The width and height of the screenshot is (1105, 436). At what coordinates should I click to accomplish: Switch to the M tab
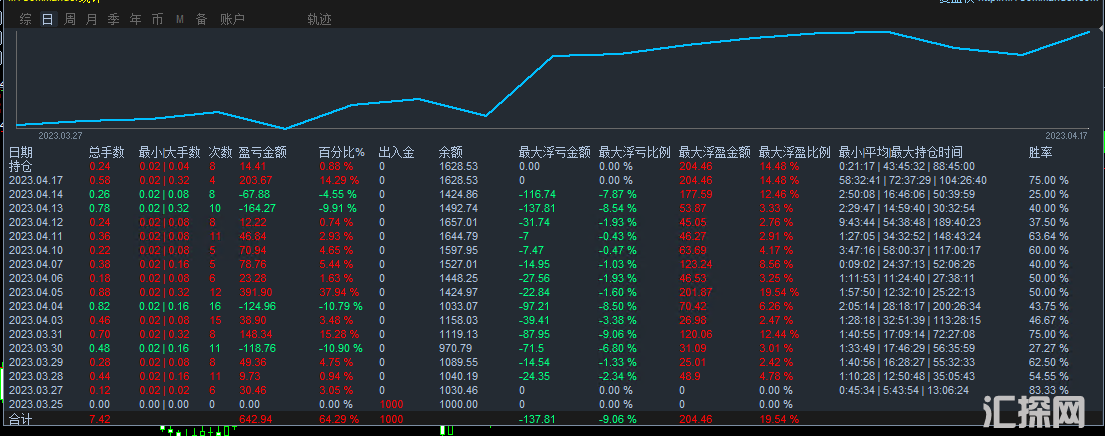click(180, 20)
